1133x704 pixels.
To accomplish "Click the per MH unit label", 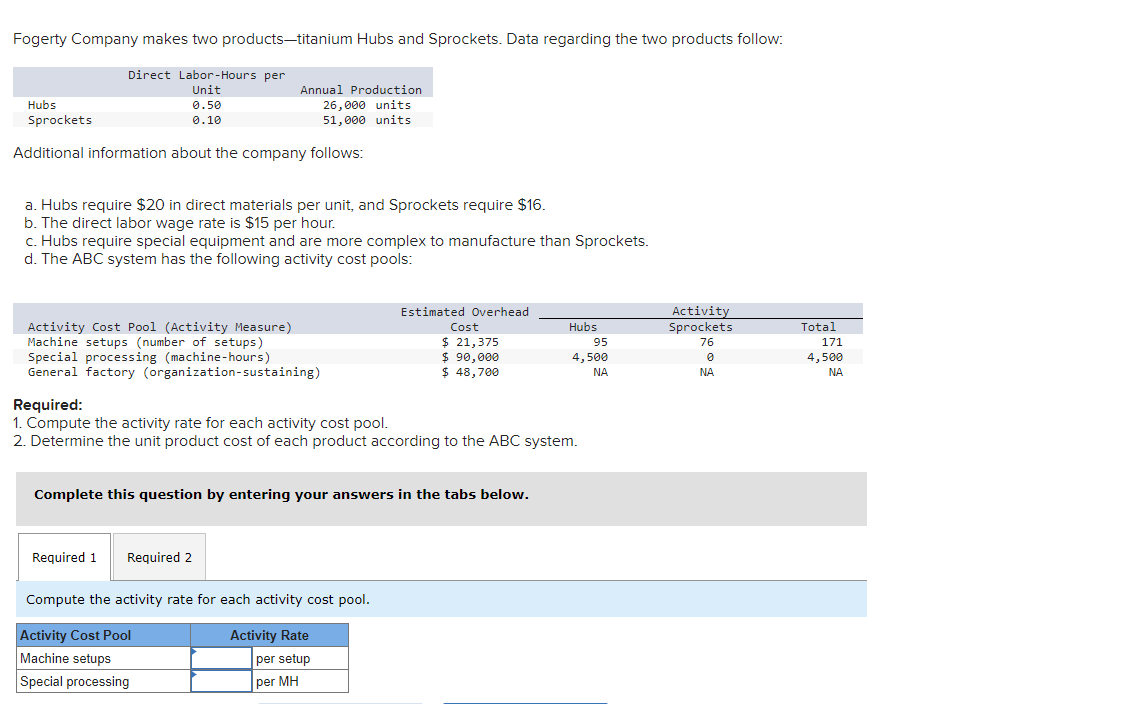I will [277, 682].
